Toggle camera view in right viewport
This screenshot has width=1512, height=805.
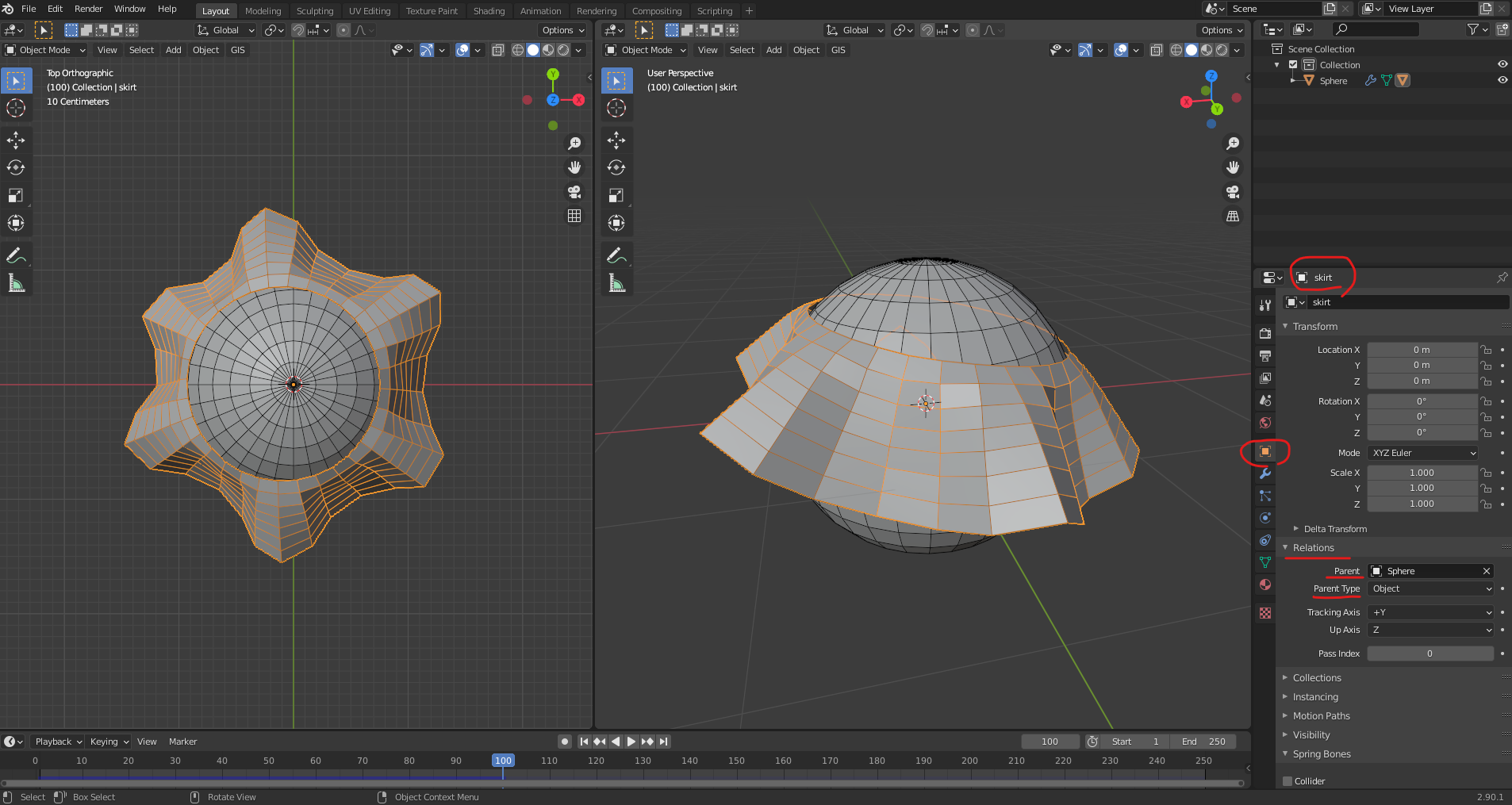coord(1233,192)
